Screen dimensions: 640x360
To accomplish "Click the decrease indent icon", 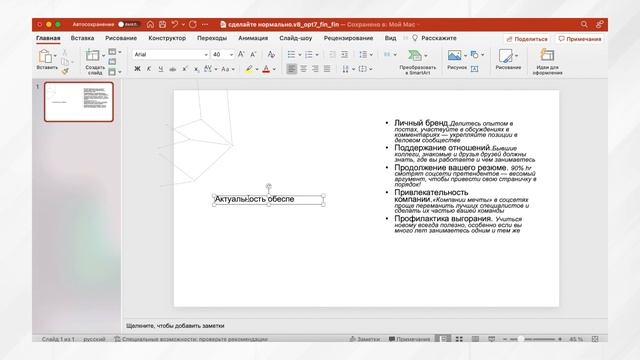I will tap(333, 54).
